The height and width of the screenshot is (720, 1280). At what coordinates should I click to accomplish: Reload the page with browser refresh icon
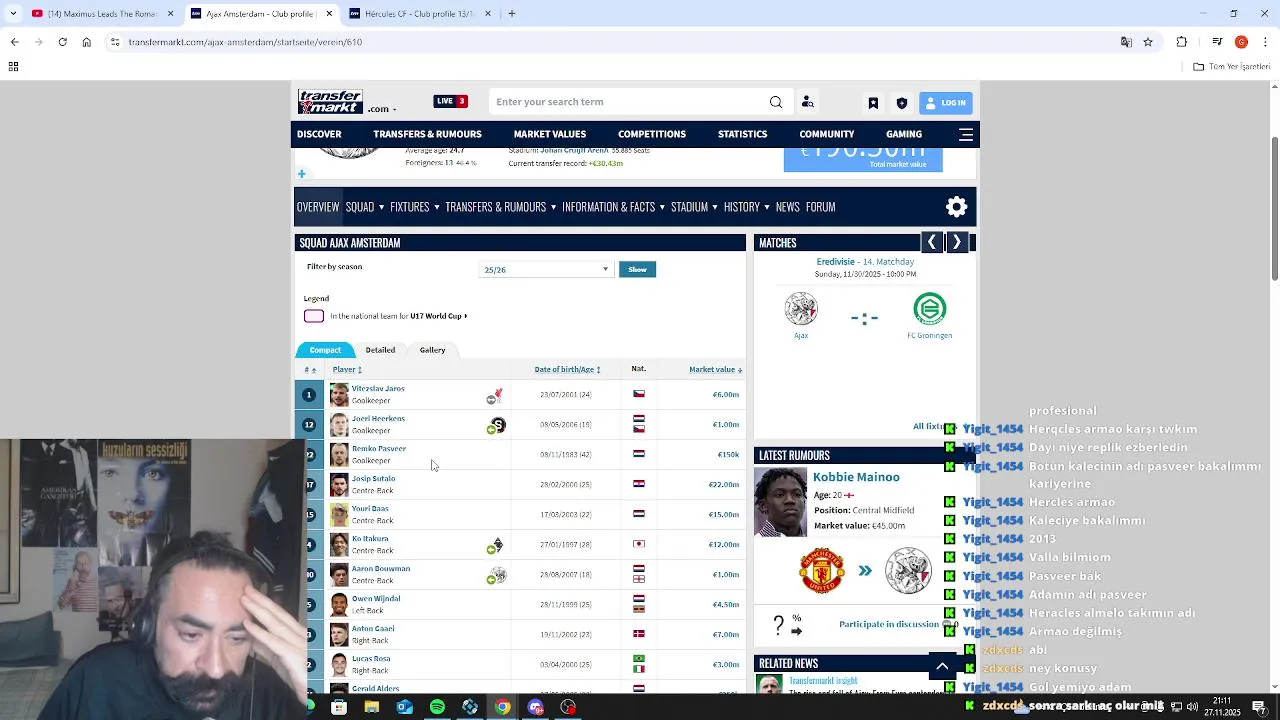(x=62, y=42)
